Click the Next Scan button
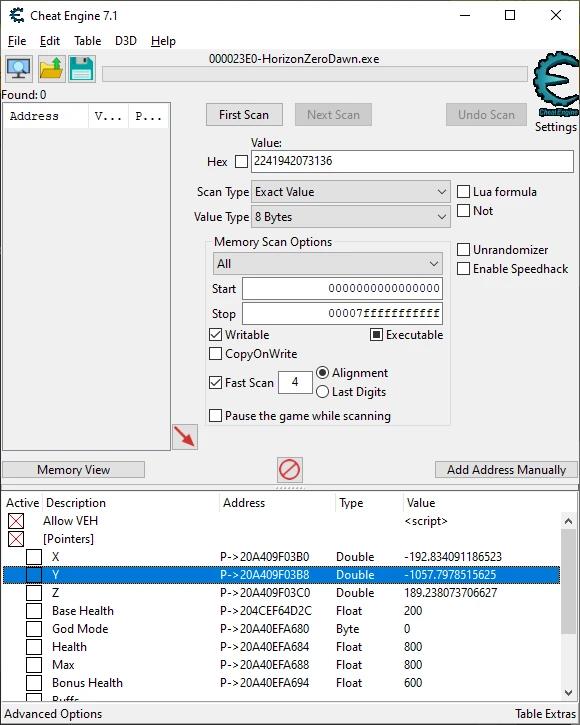The width and height of the screenshot is (580, 725). 333,115
